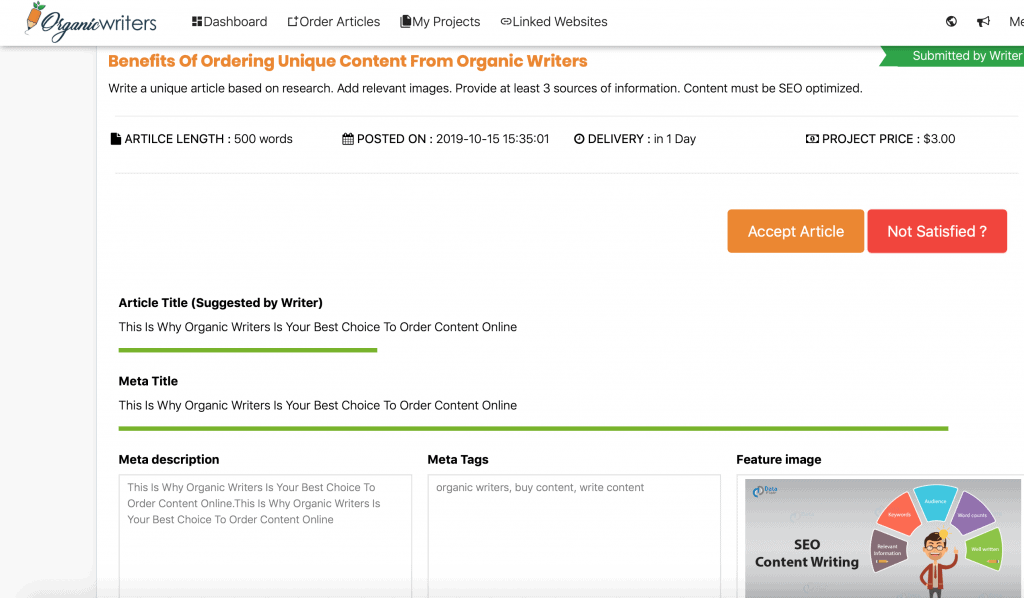Click the green Article Title progress bar
This screenshot has width=1024, height=598.
click(x=248, y=351)
